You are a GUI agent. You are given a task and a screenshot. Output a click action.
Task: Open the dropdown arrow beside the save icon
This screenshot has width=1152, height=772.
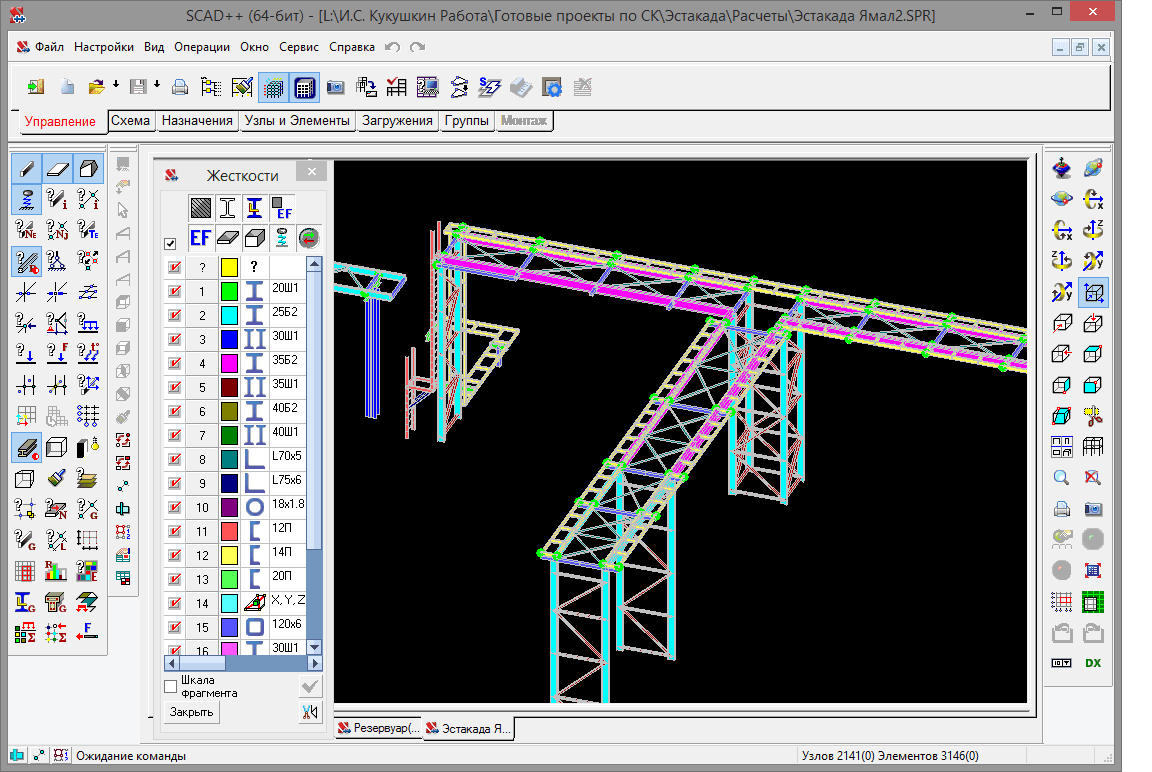(157, 85)
